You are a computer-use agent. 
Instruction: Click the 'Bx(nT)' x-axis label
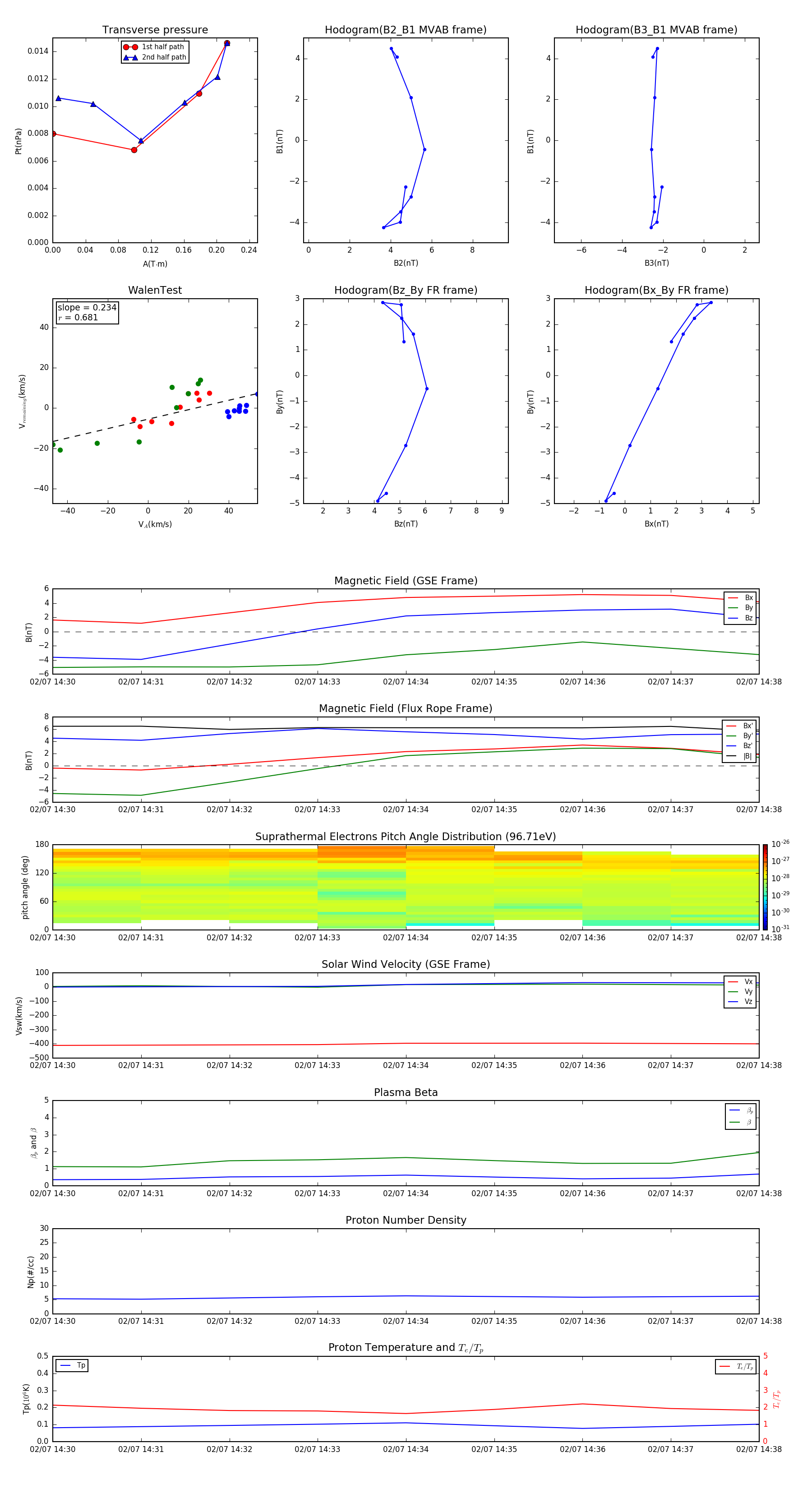click(656, 524)
